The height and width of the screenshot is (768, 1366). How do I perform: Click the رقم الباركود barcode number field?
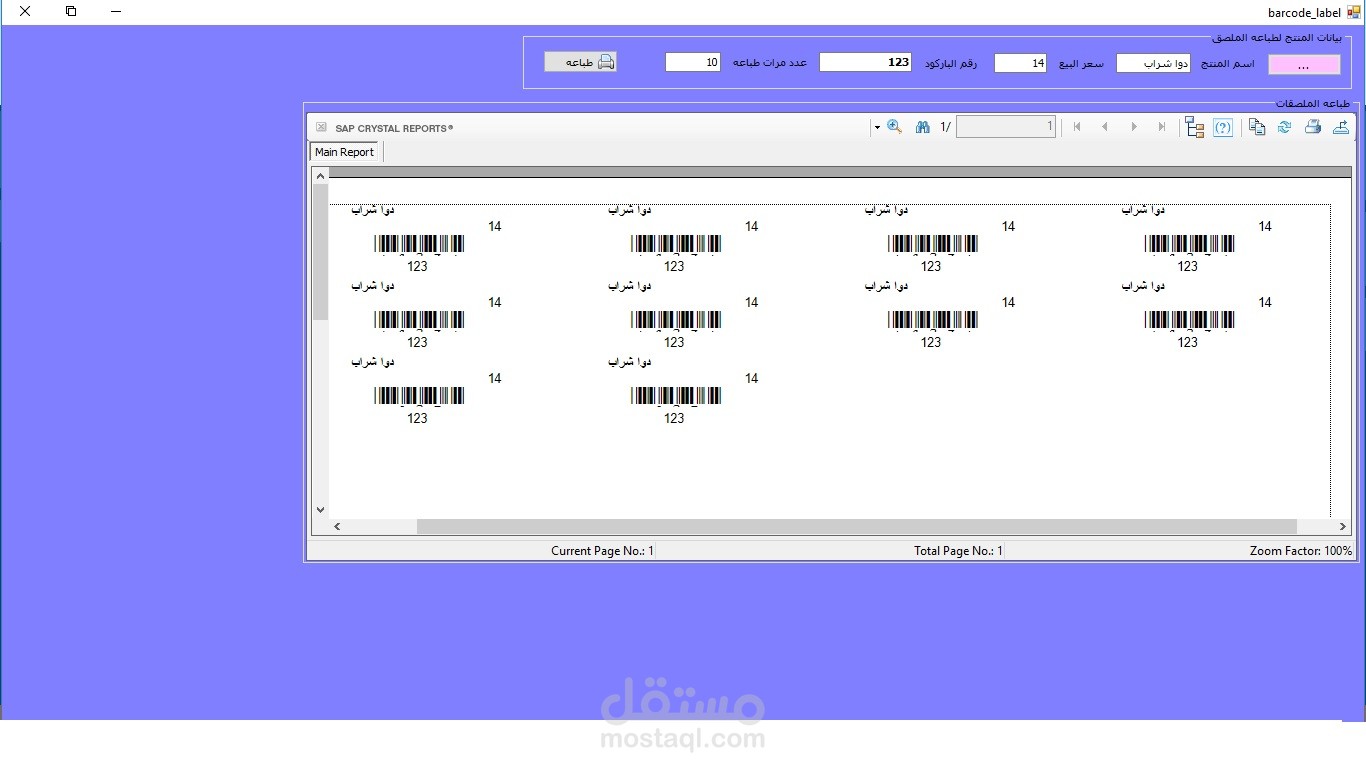click(866, 62)
